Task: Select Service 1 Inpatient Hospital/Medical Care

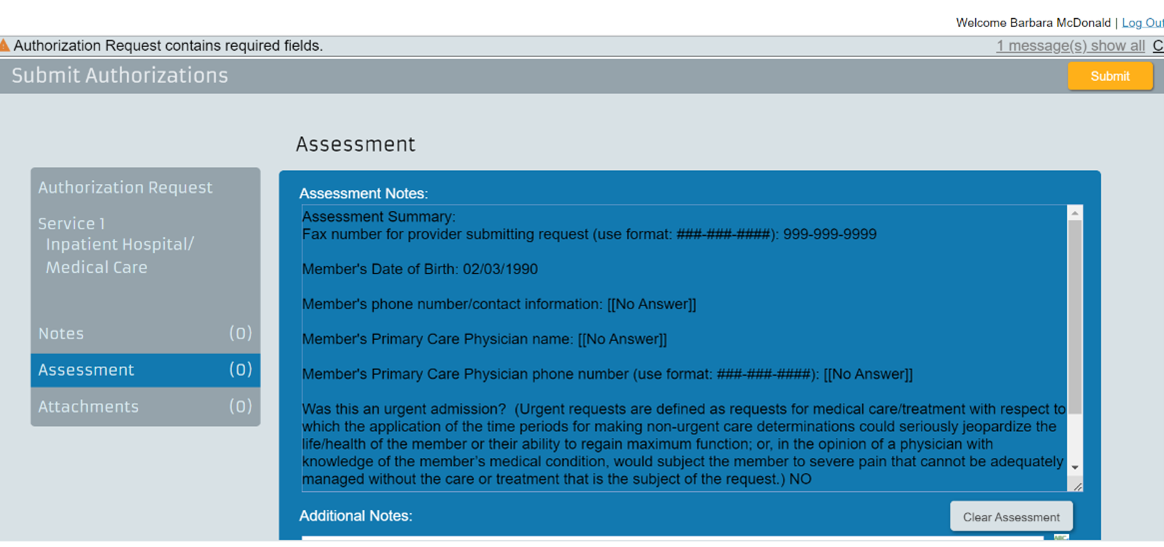Action: [x=115, y=245]
